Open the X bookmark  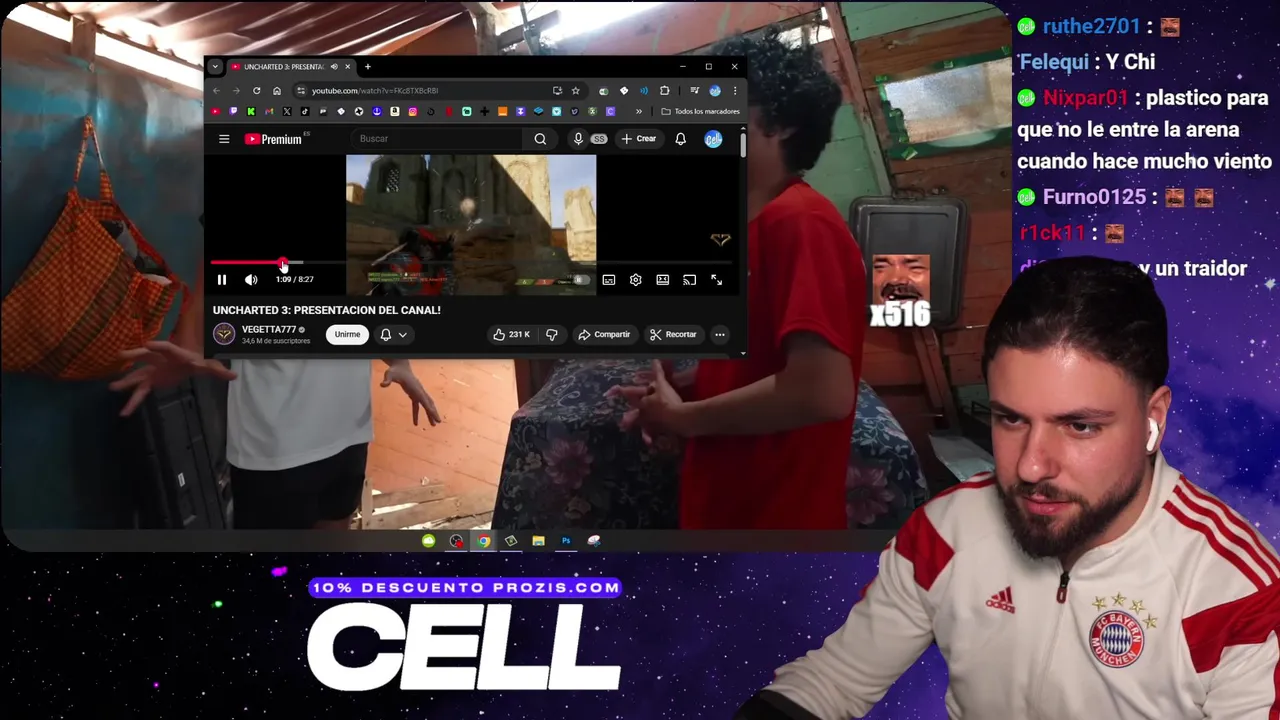pos(287,111)
